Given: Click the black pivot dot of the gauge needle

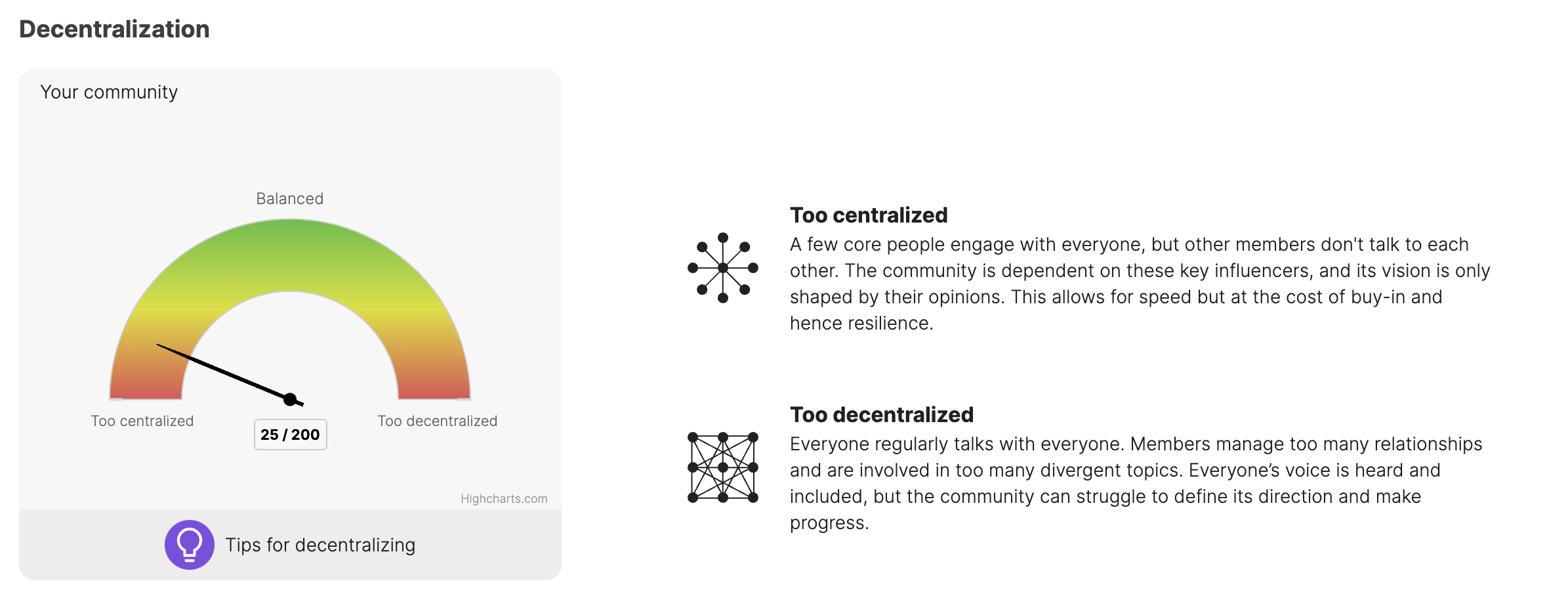Looking at the screenshot, I should click(290, 399).
